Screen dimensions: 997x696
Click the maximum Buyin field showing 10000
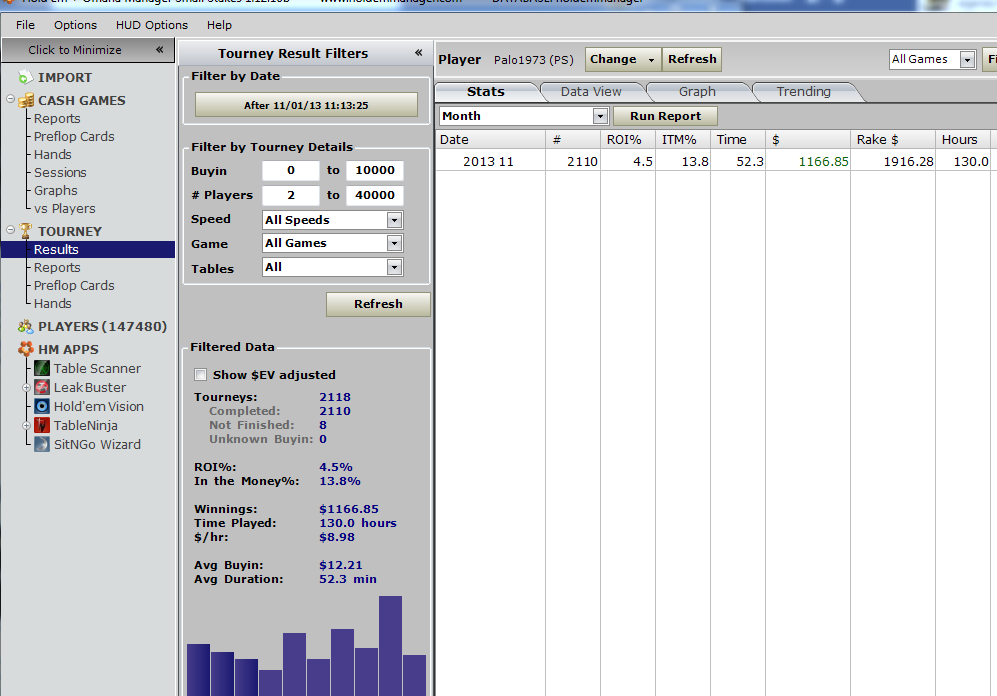point(375,170)
